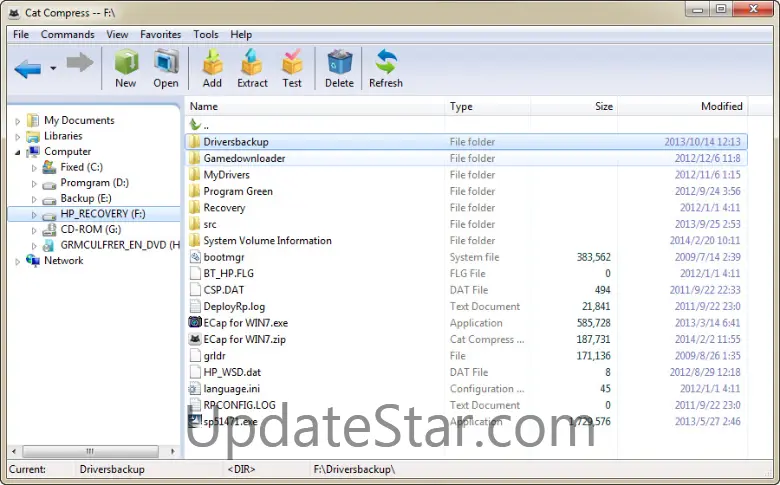Image resolution: width=780 pixels, height=485 pixels.
Task: Click the file name CSP.DAT
Action: click(224, 290)
